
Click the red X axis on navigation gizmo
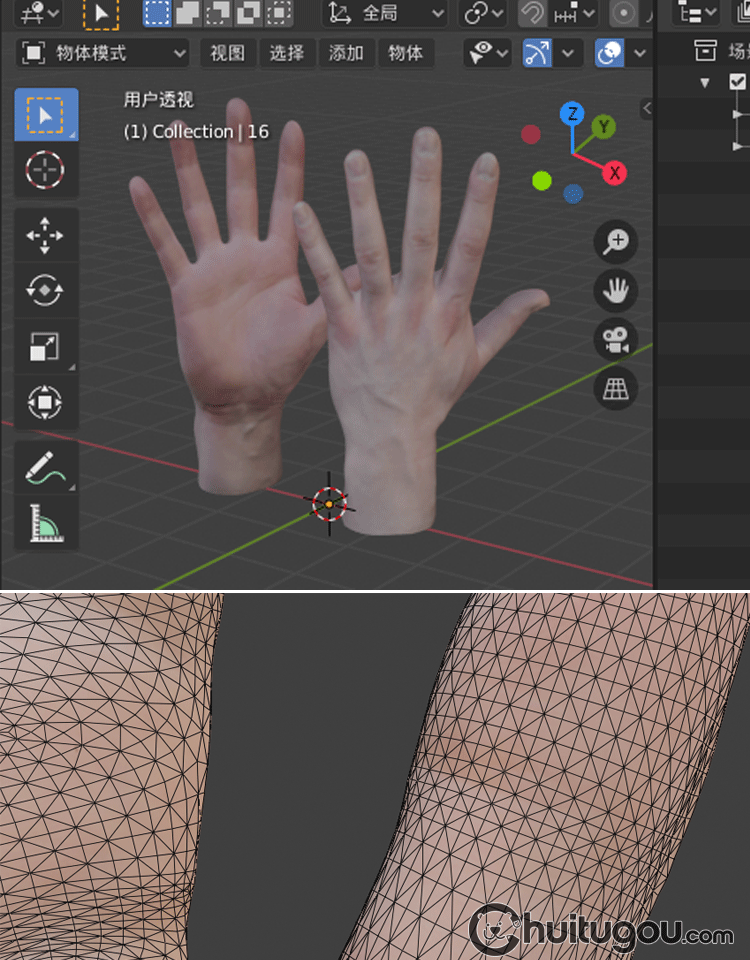pos(614,173)
